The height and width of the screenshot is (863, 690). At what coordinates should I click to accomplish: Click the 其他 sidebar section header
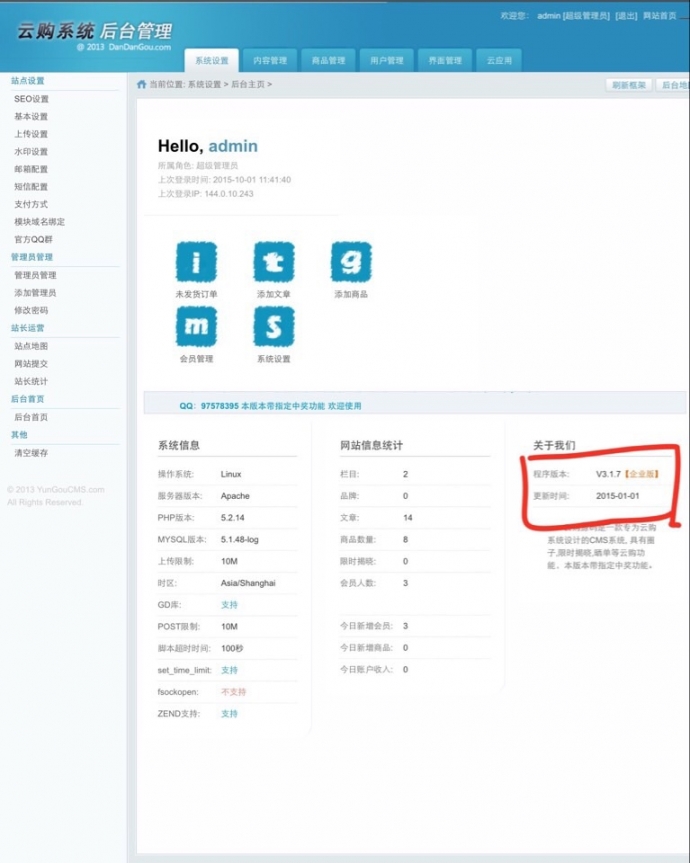(x=19, y=435)
